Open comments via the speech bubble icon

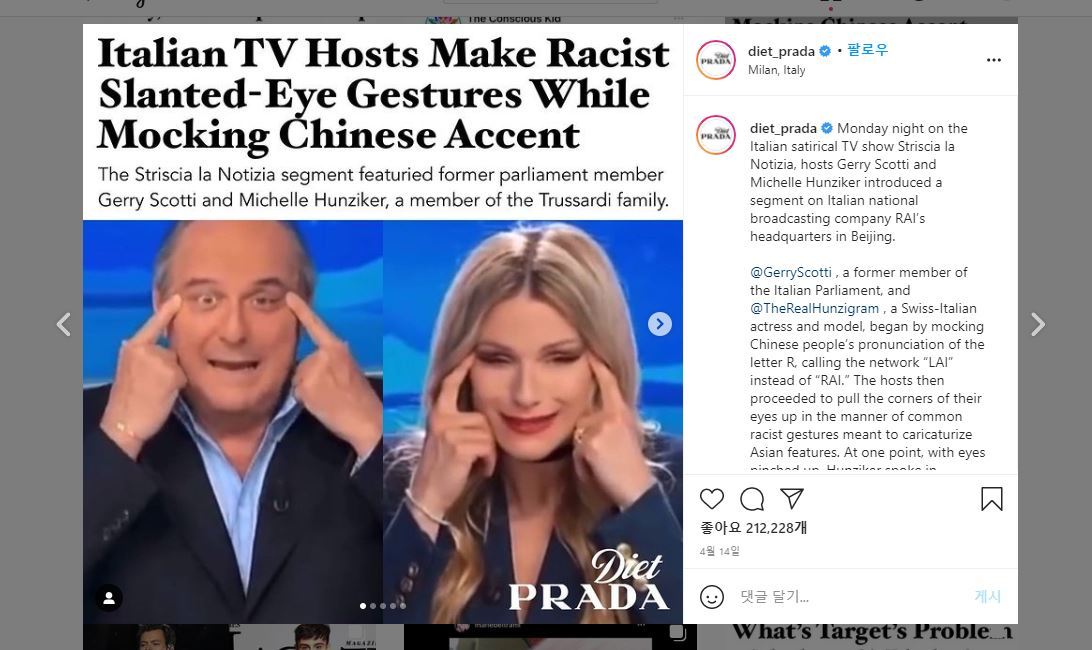click(x=752, y=499)
